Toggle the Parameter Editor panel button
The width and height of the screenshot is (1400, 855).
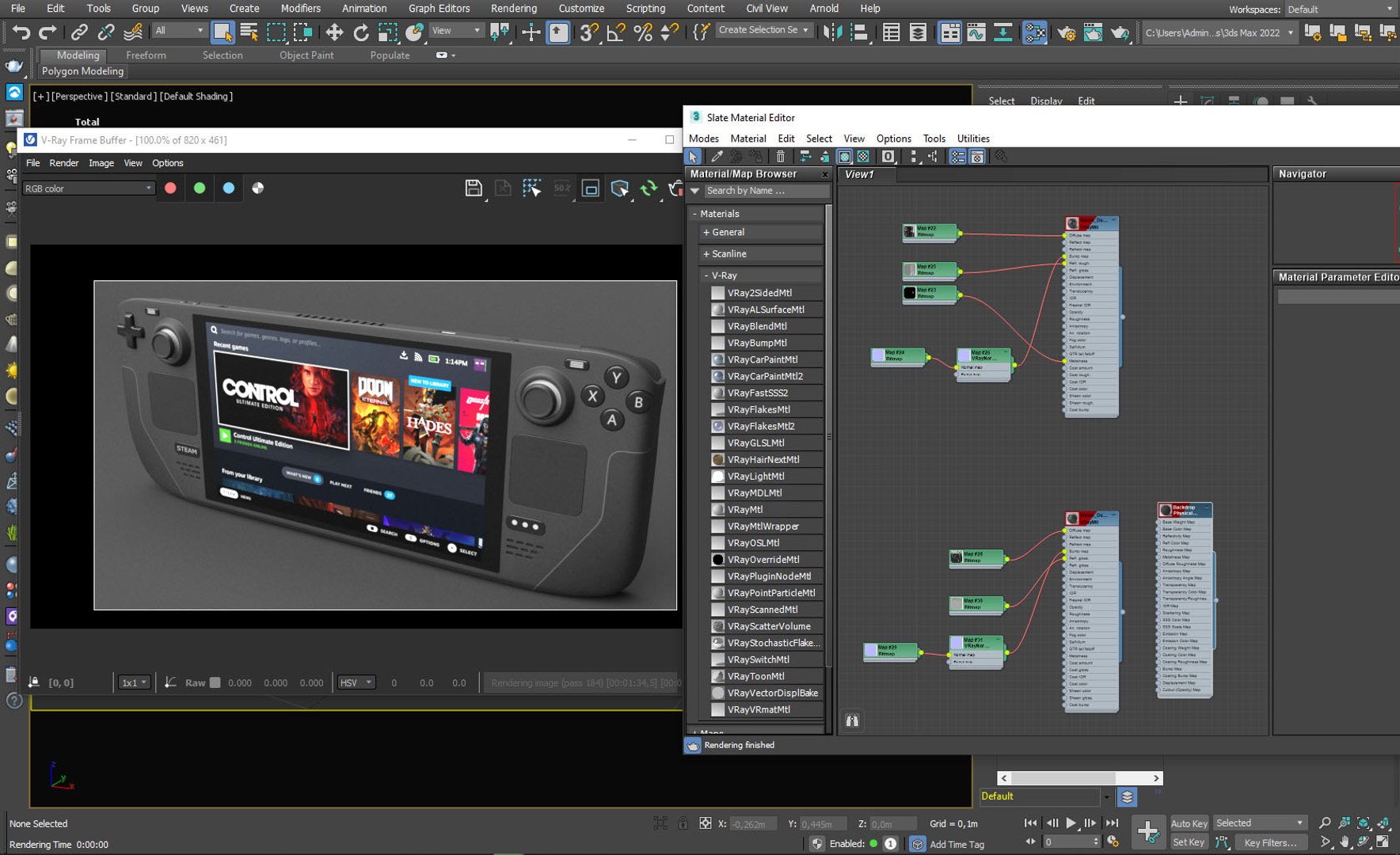[x=977, y=157]
